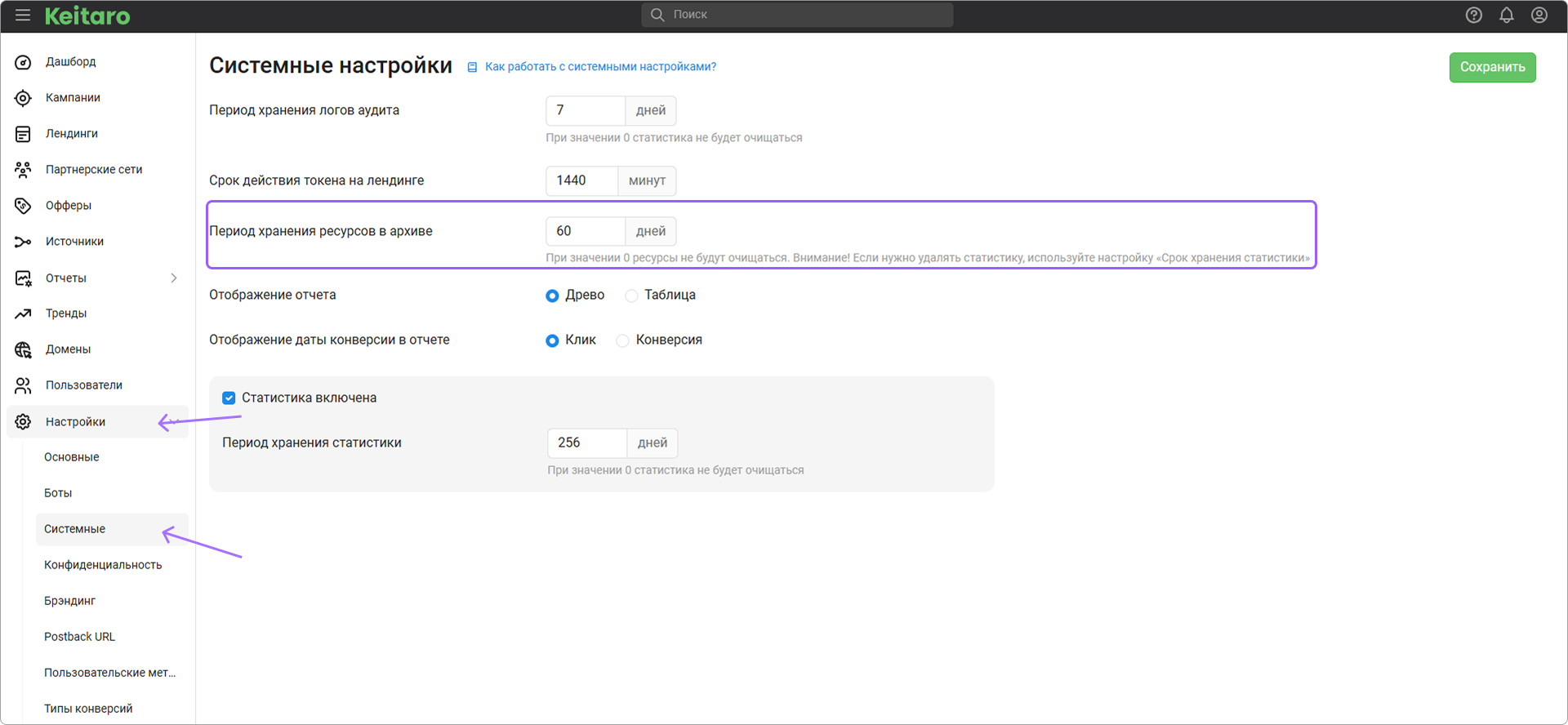Open the help question mark icon
This screenshot has width=1568, height=725.
click(x=1473, y=16)
